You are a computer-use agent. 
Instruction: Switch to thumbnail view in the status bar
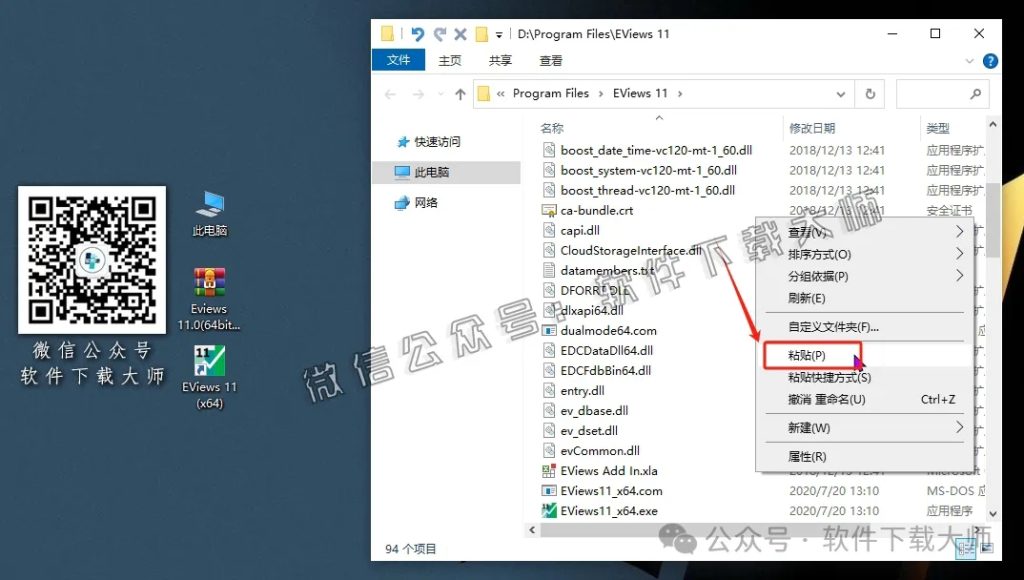tap(987, 548)
